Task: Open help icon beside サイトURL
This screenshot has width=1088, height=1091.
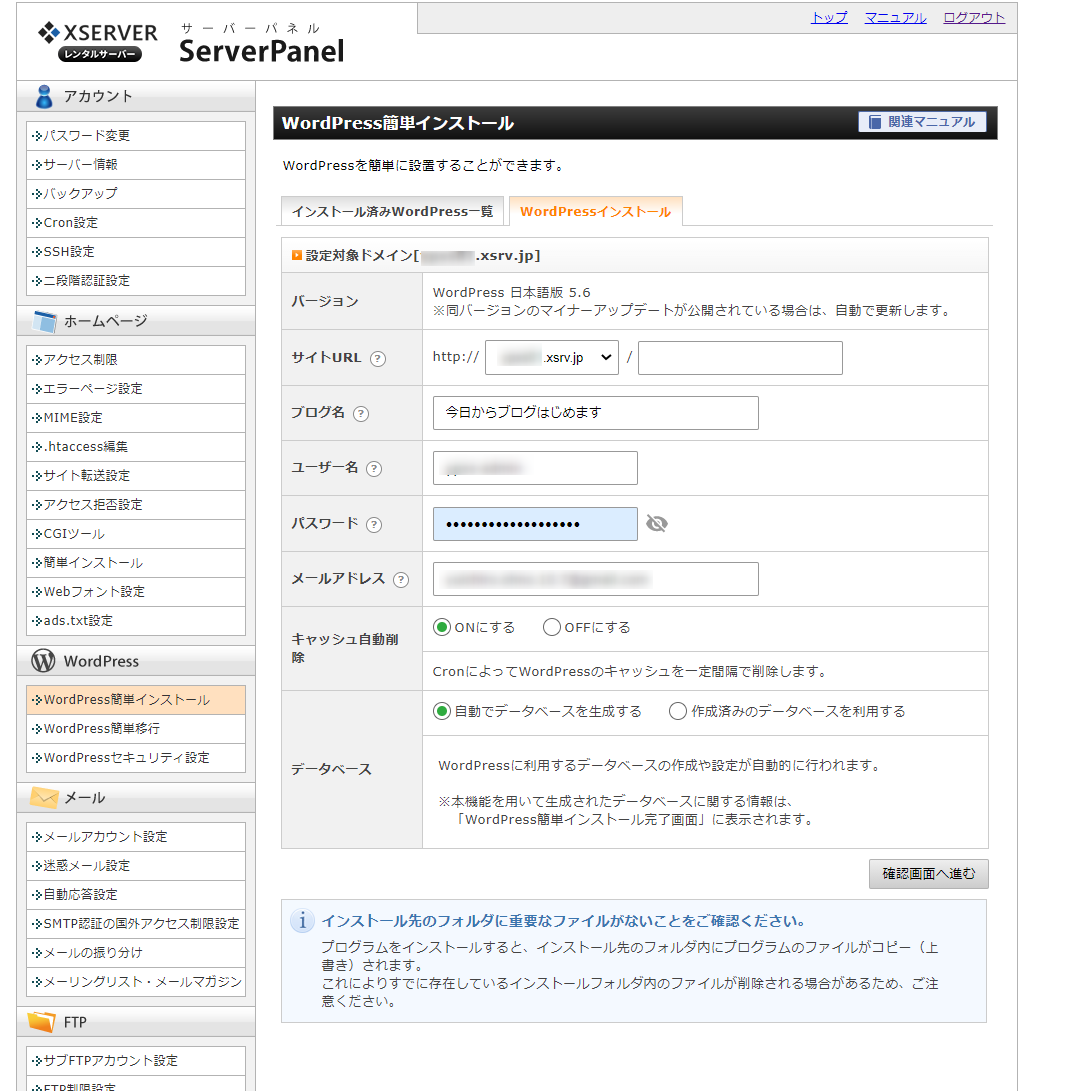Action: pyautogui.click(x=378, y=358)
